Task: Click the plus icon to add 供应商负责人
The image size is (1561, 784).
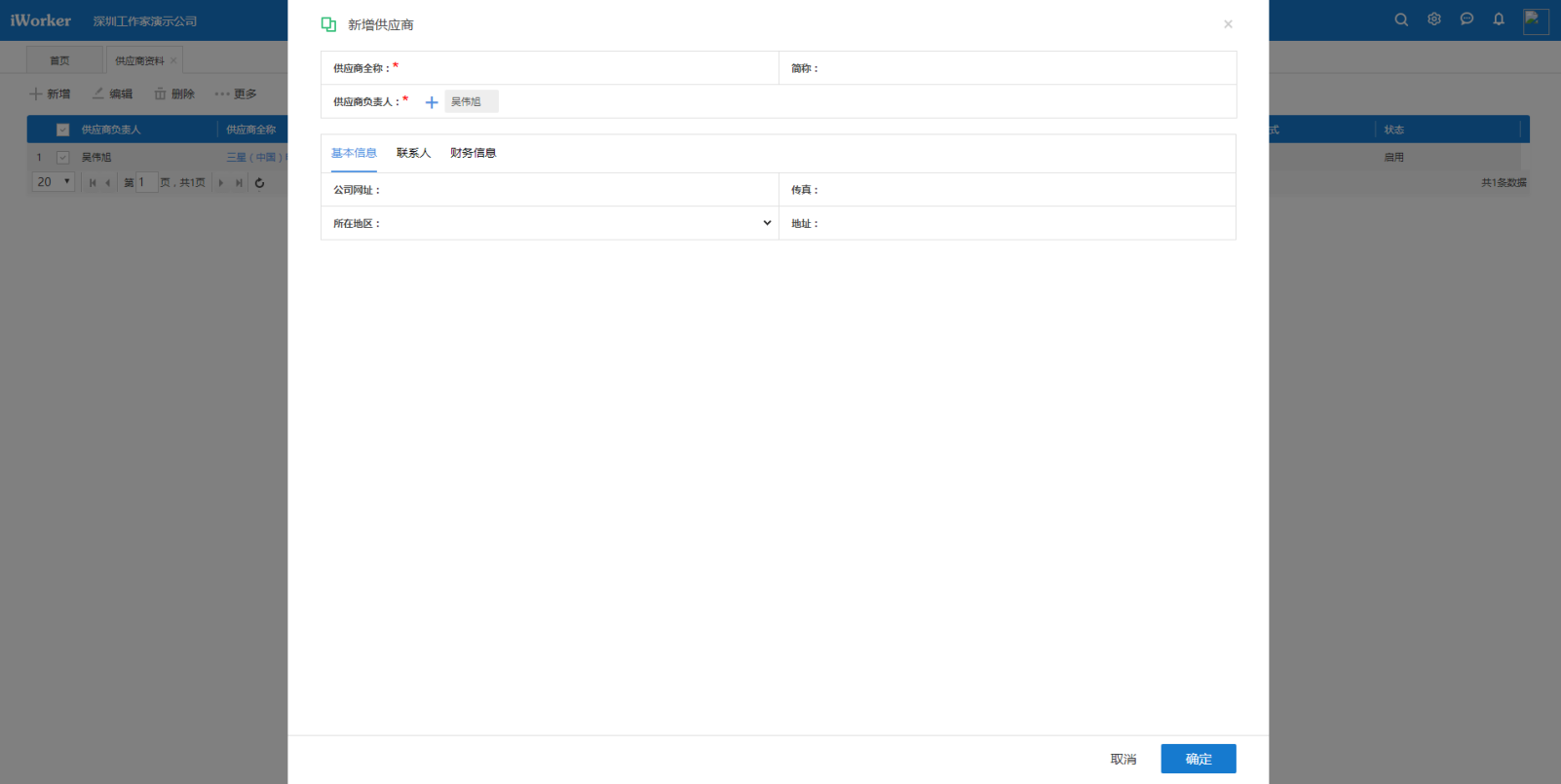Action: point(432,102)
